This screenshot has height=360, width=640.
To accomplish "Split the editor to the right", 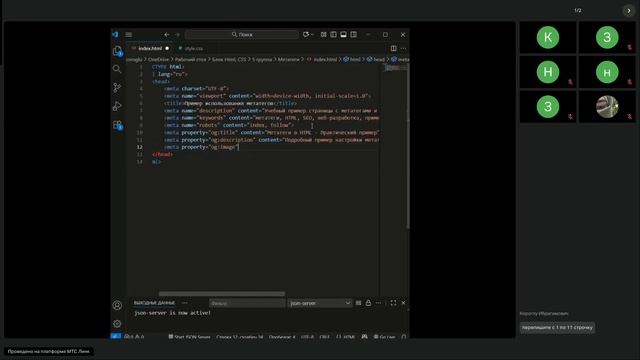I will coord(393,48).
